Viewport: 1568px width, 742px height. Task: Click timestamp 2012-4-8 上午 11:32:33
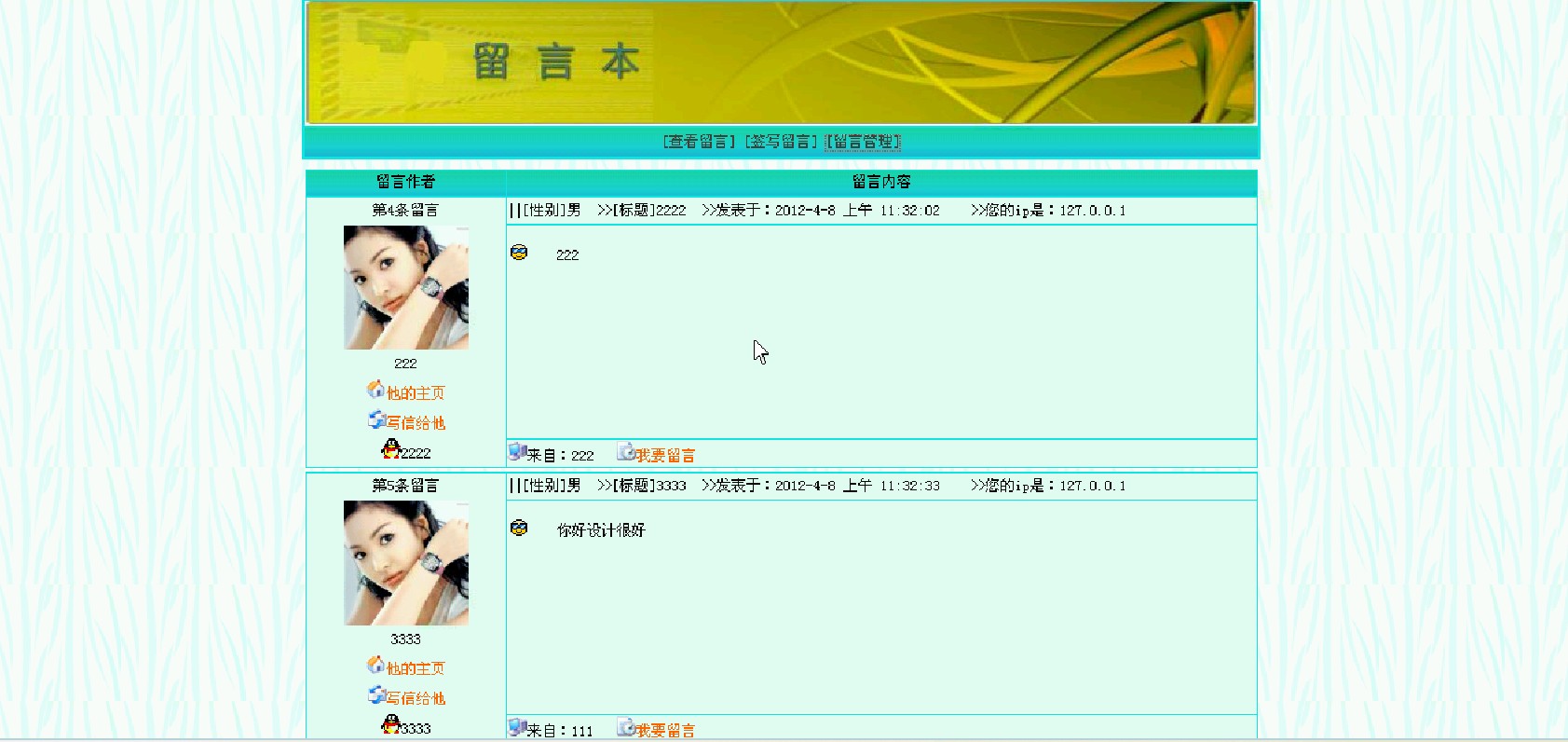(x=857, y=486)
